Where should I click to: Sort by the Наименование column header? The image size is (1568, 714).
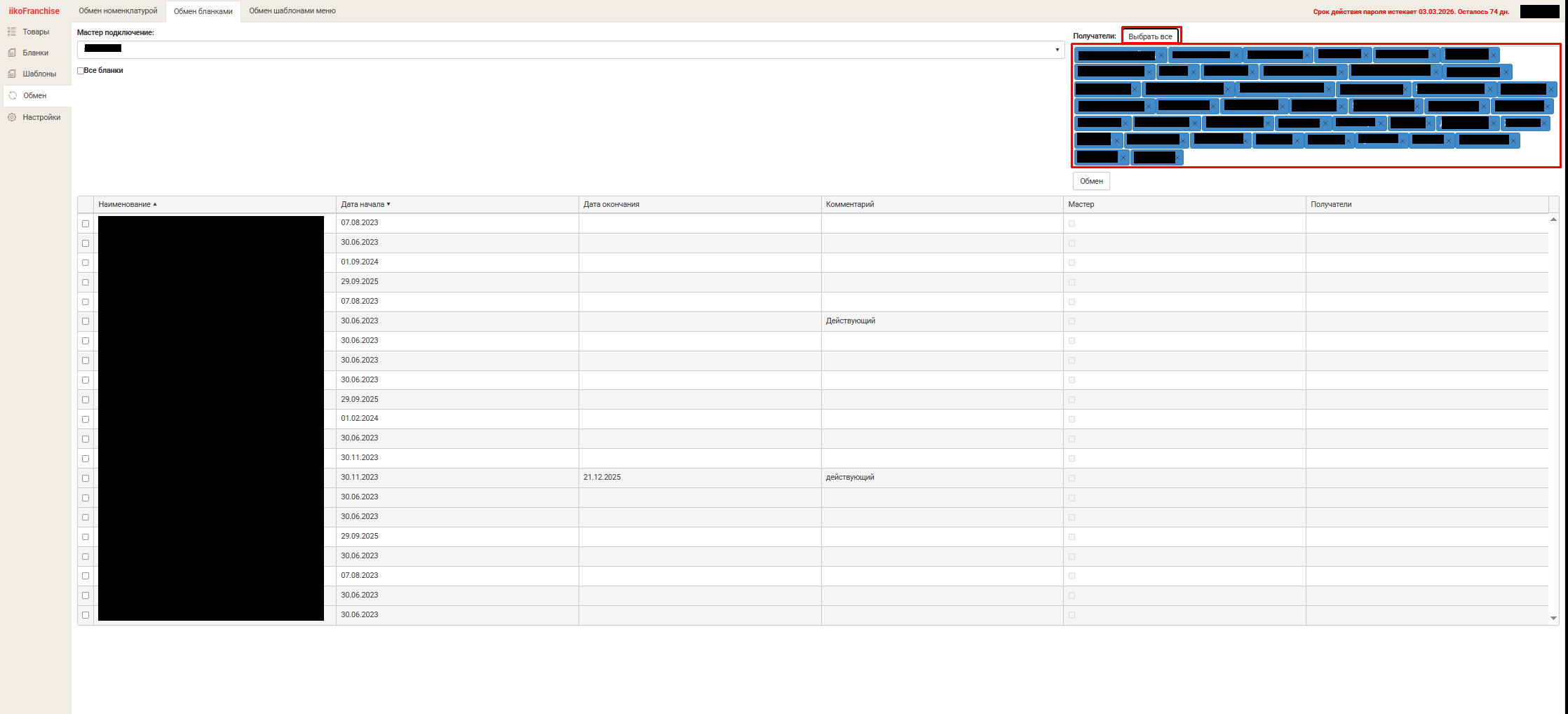[215, 204]
